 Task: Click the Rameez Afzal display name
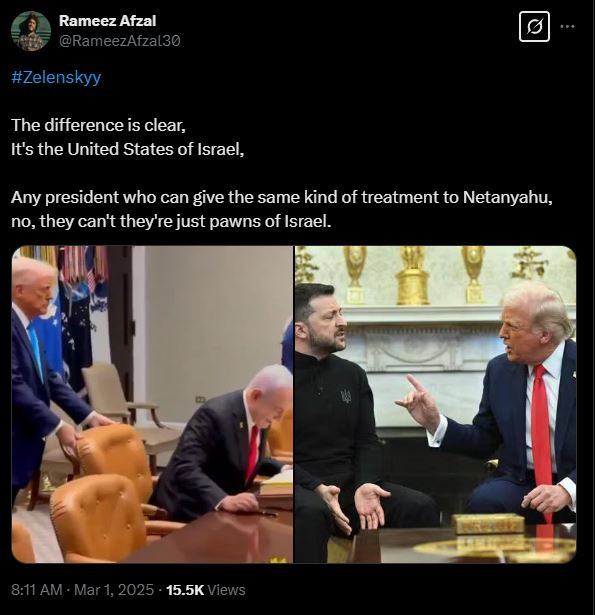click(x=107, y=21)
